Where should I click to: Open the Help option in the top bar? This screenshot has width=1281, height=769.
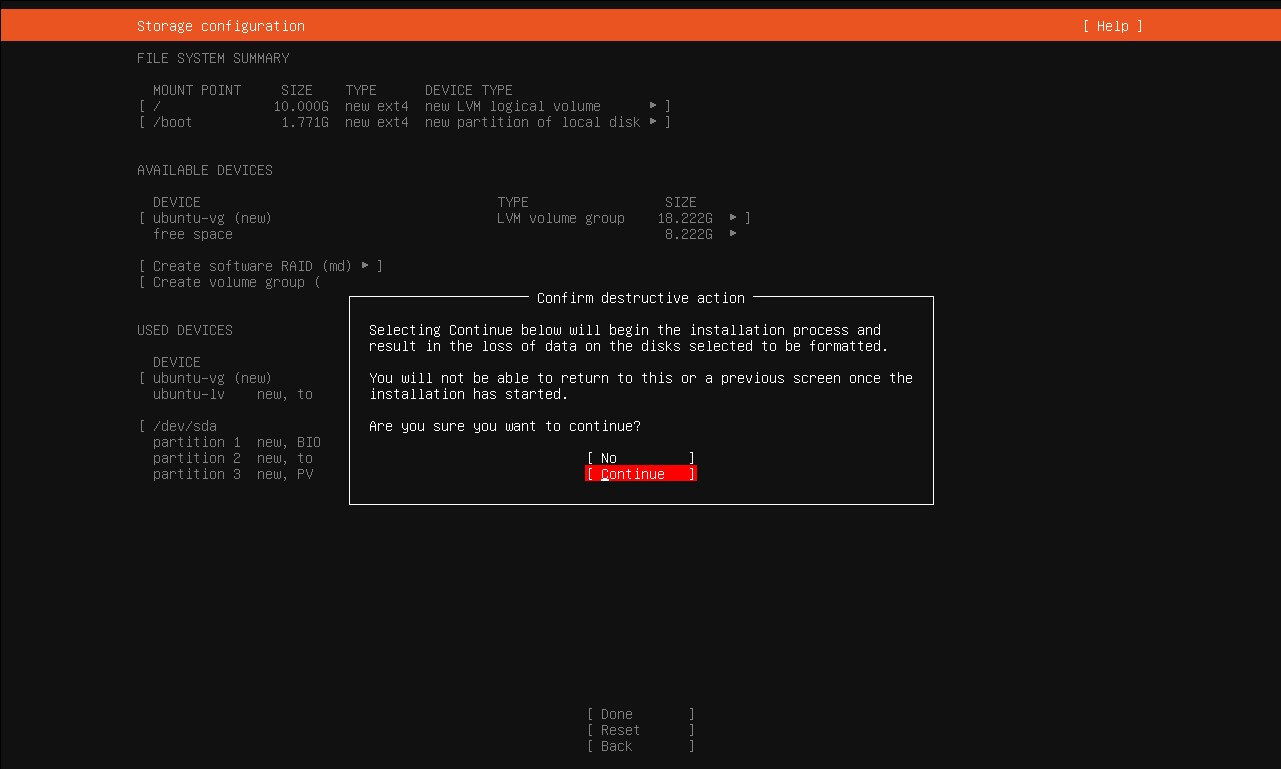click(x=1111, y=26)
